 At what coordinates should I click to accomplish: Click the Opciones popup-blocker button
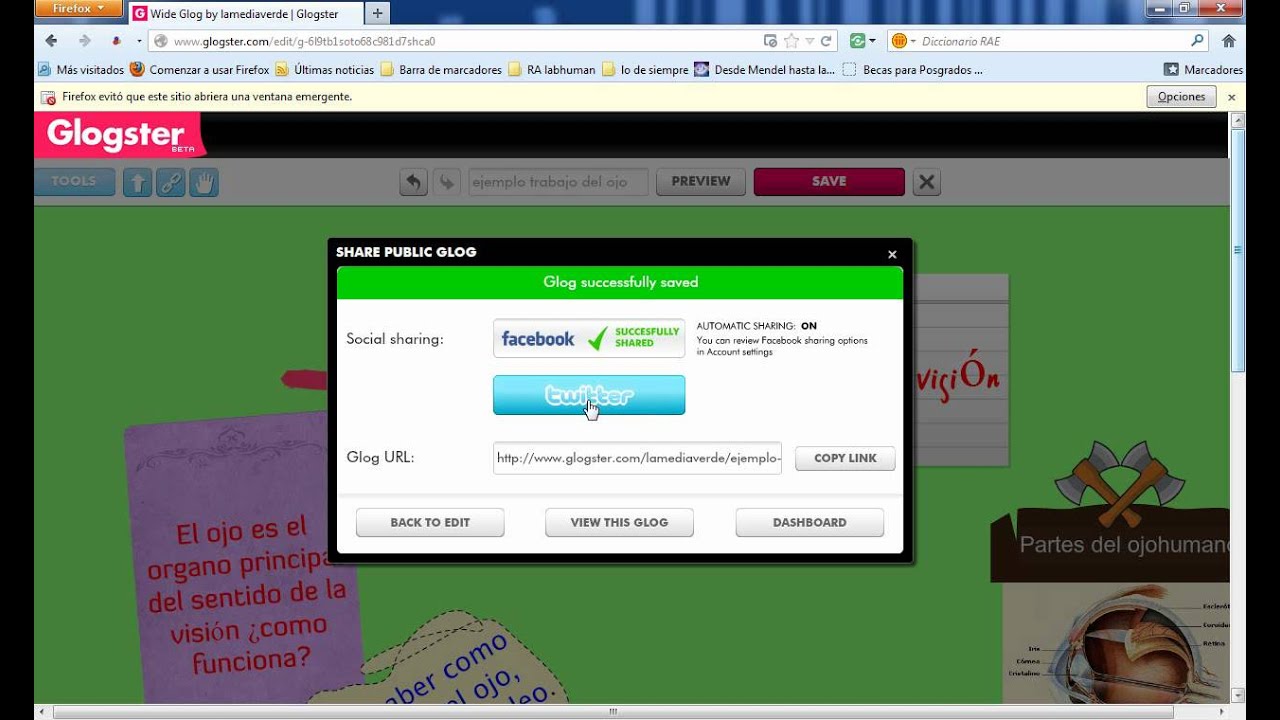[x=1181, y=97]
